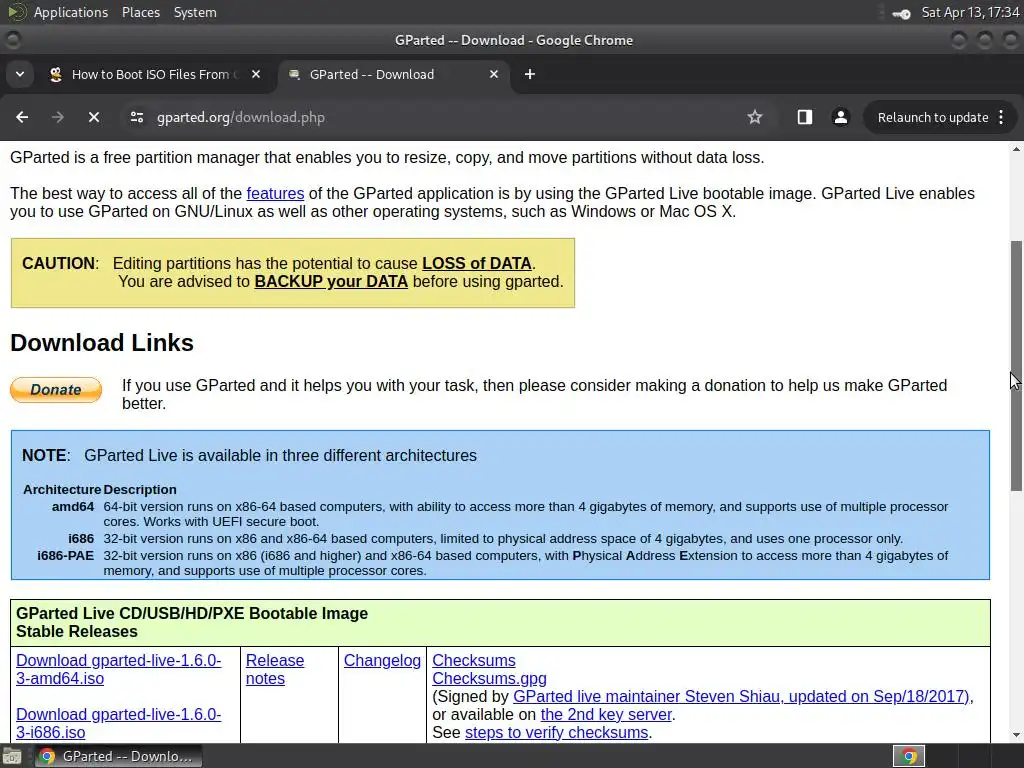
Task: Click the amd64 architecture label
Action: coord(73,507)
